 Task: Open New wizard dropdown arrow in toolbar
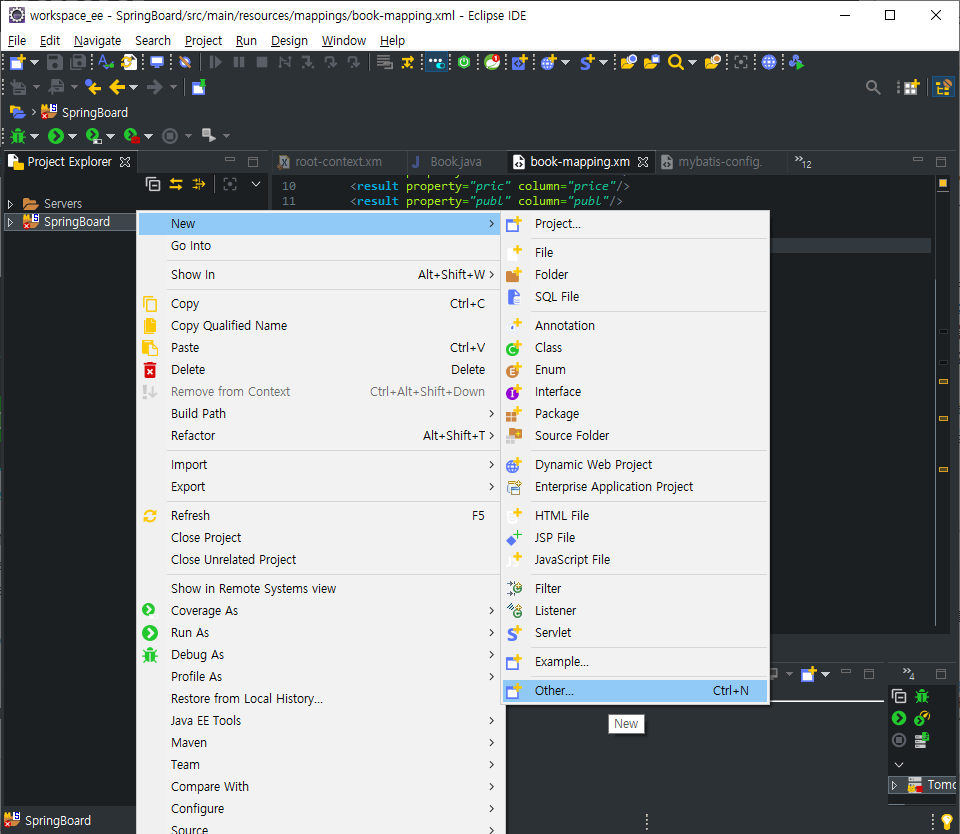(34, 62)
